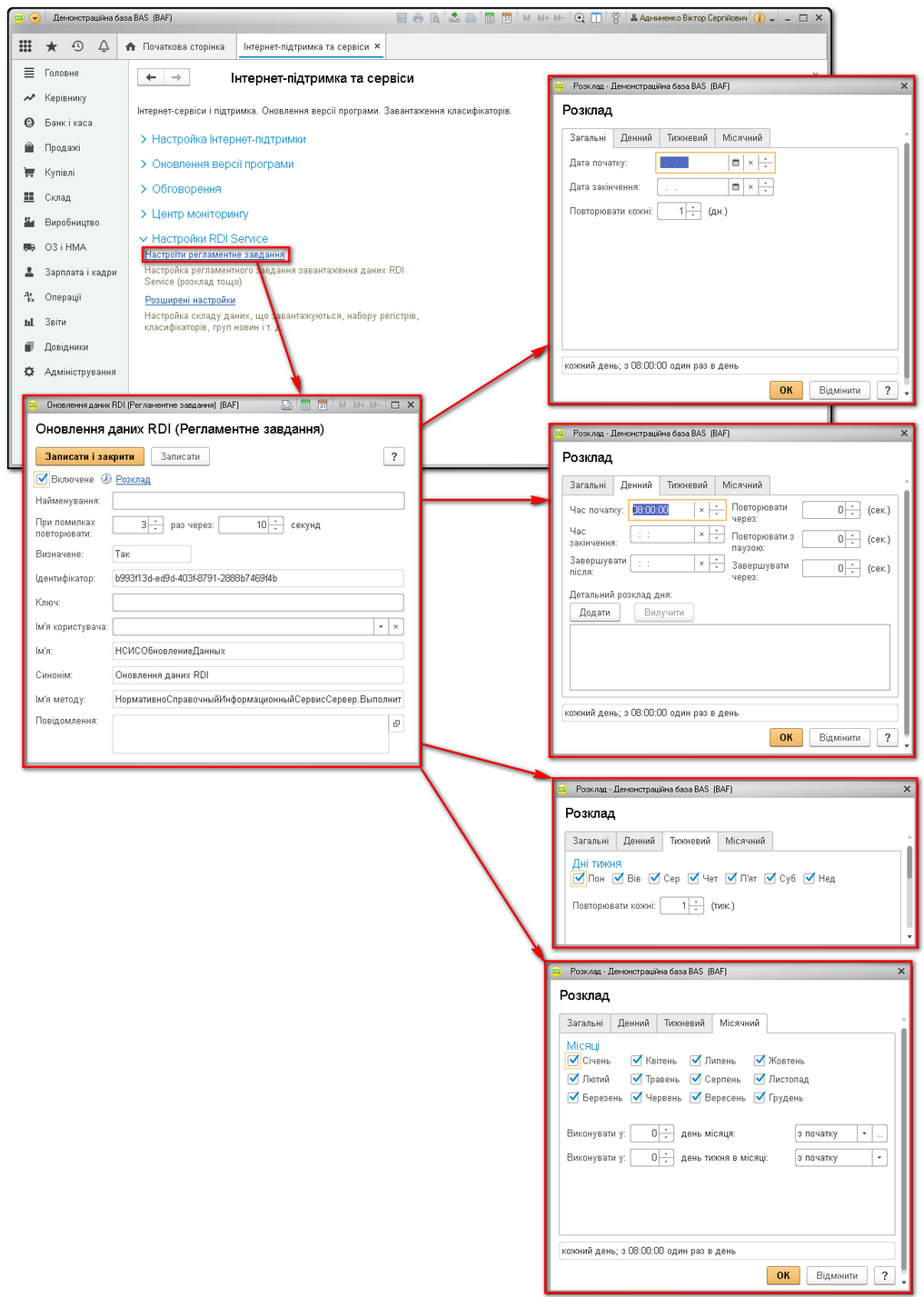
Task: Open Зарплата і кадри section
Action: (x=80, y=272)
